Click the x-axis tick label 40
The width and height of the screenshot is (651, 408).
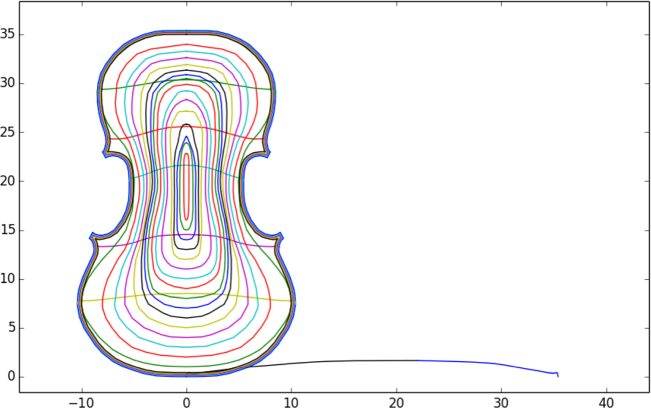[606, 400]
